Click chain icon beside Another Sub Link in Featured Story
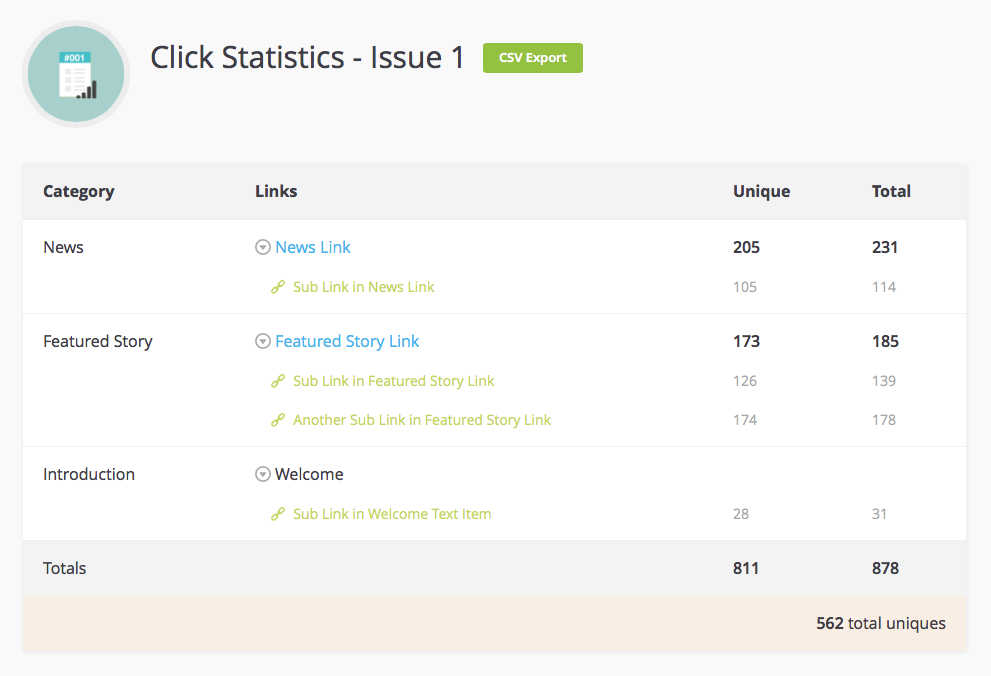991x676 pixels. coord(278,420)
